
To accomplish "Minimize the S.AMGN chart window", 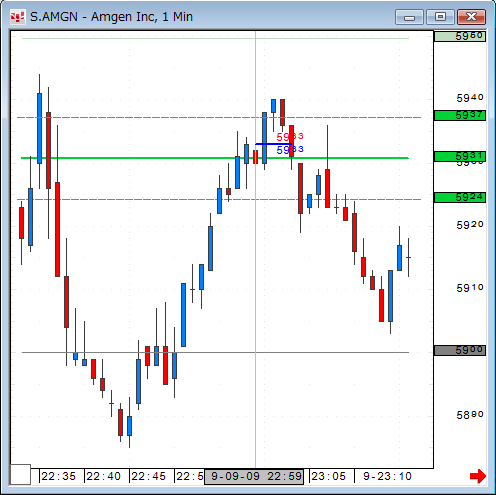I will (x=409, y=17).
